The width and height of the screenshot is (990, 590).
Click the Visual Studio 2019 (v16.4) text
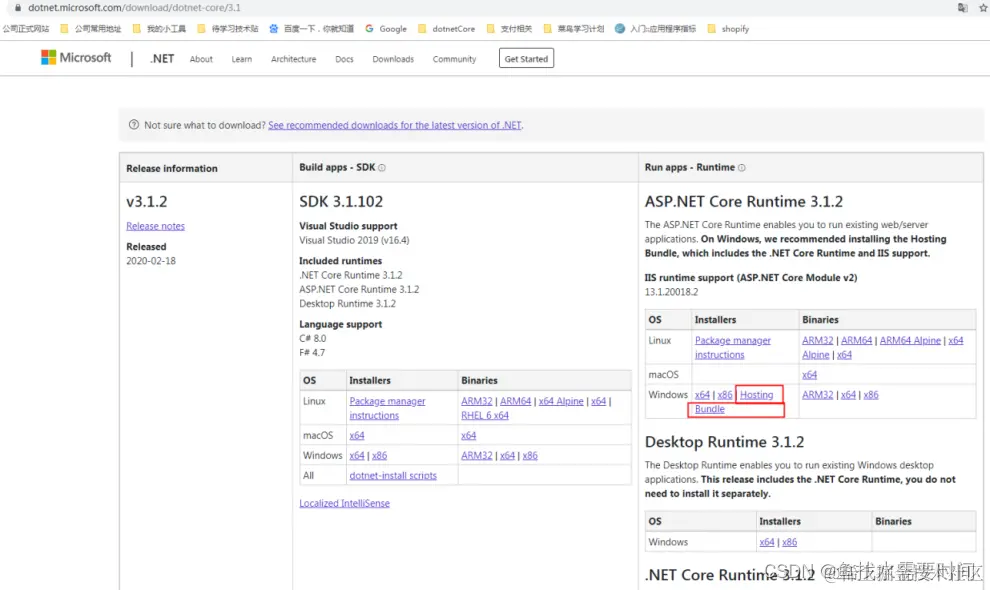(354, 241)
